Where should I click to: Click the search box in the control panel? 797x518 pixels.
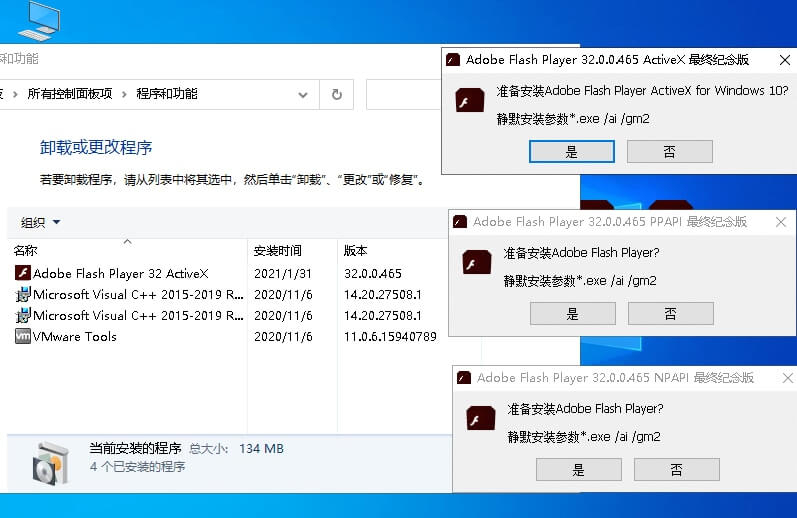(x=403, y=94)
